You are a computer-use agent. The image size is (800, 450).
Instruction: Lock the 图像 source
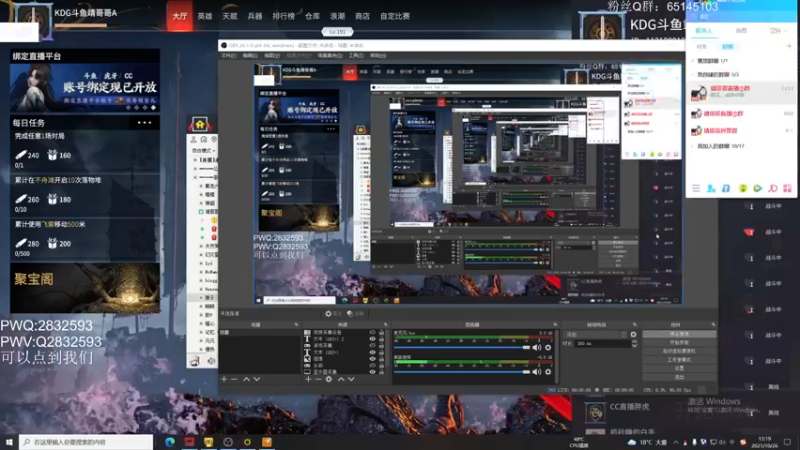(381, 359)
